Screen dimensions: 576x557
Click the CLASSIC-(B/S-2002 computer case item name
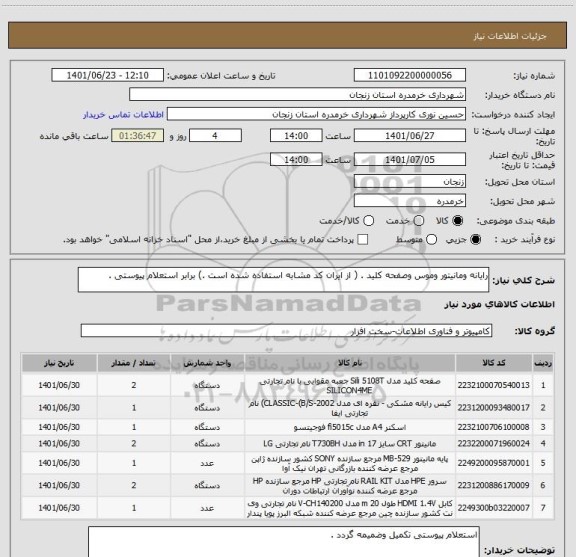coord(350,408)
